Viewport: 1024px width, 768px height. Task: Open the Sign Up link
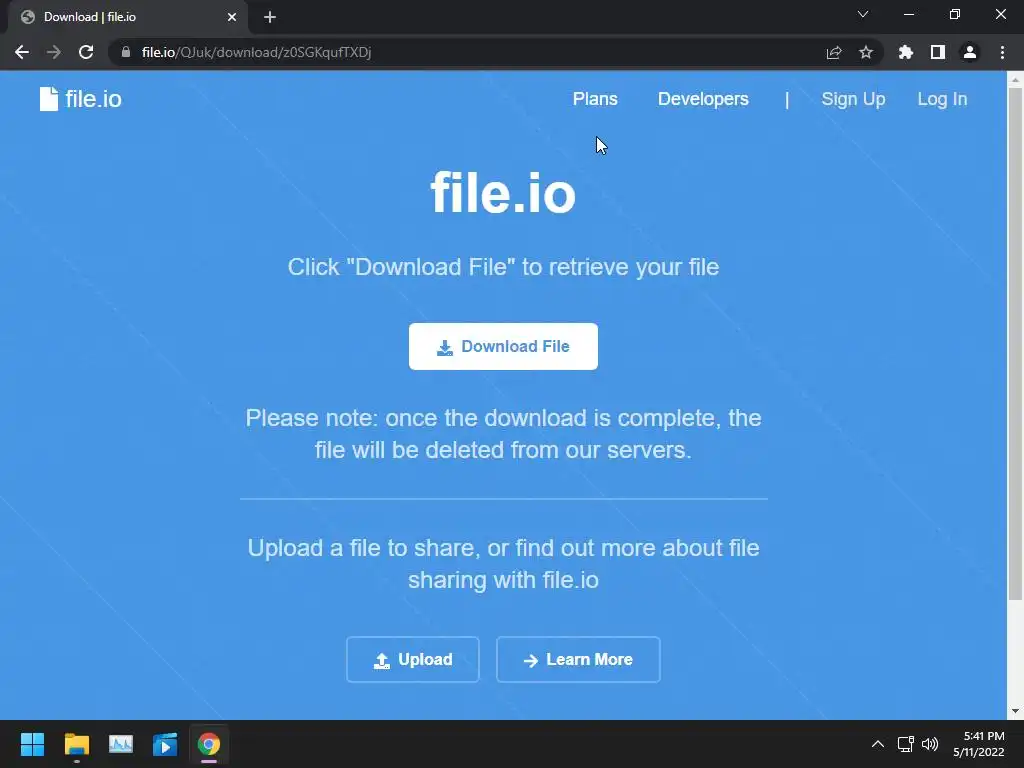point(853,99)
